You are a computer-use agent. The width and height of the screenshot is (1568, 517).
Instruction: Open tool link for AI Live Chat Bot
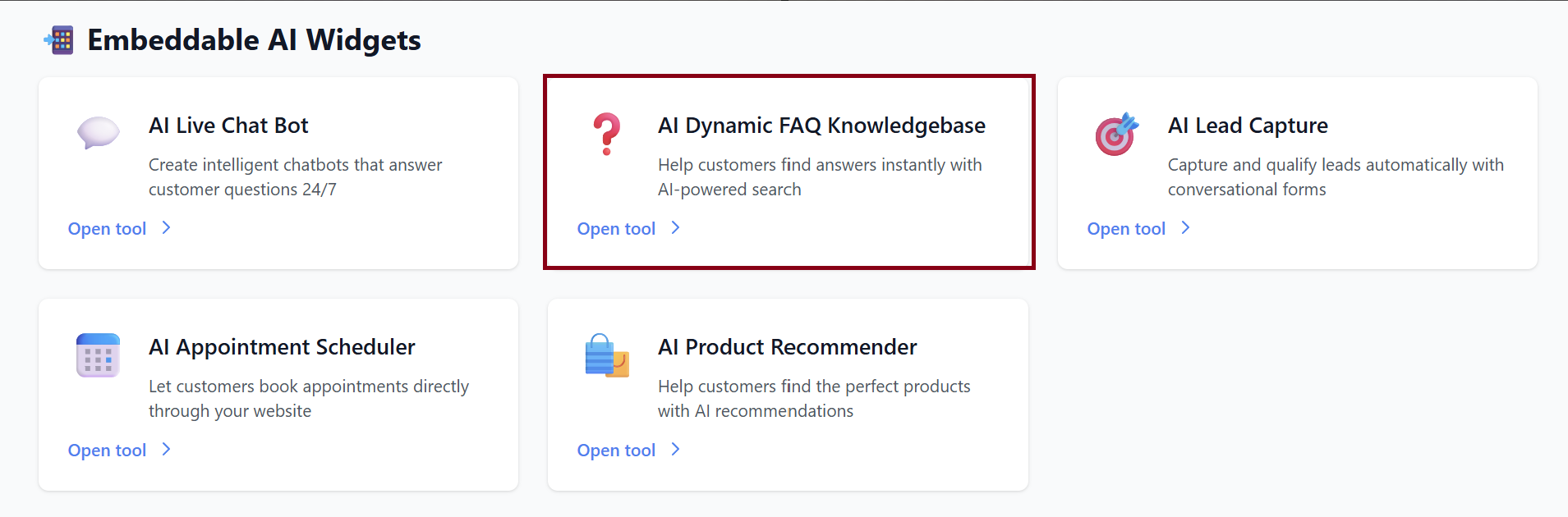[107, 229]
